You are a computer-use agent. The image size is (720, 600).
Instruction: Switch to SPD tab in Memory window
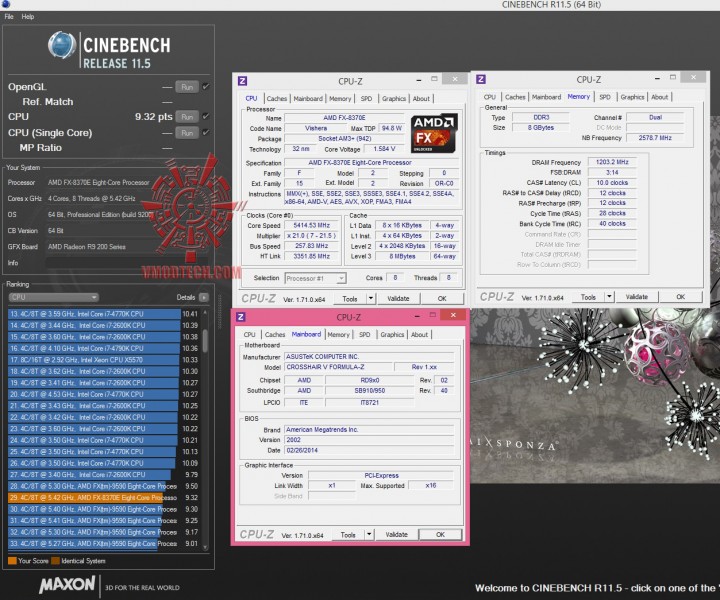605,97
